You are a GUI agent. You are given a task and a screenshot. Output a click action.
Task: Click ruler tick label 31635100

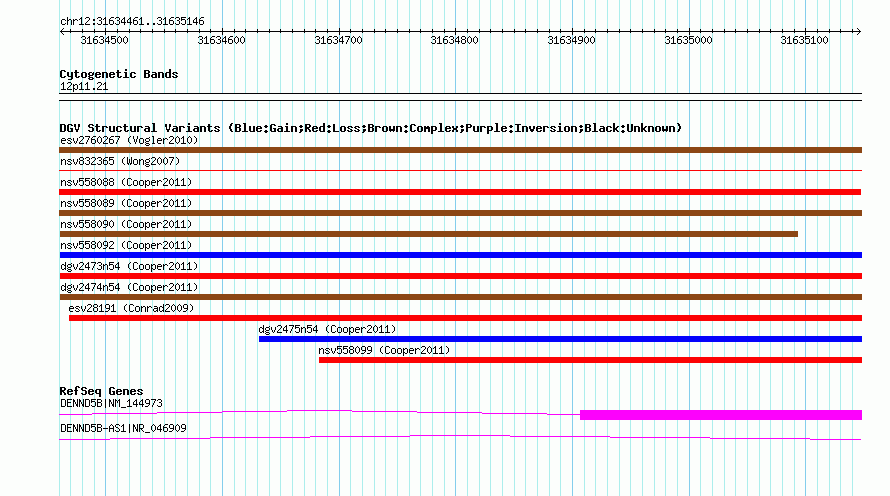point(804,40)
